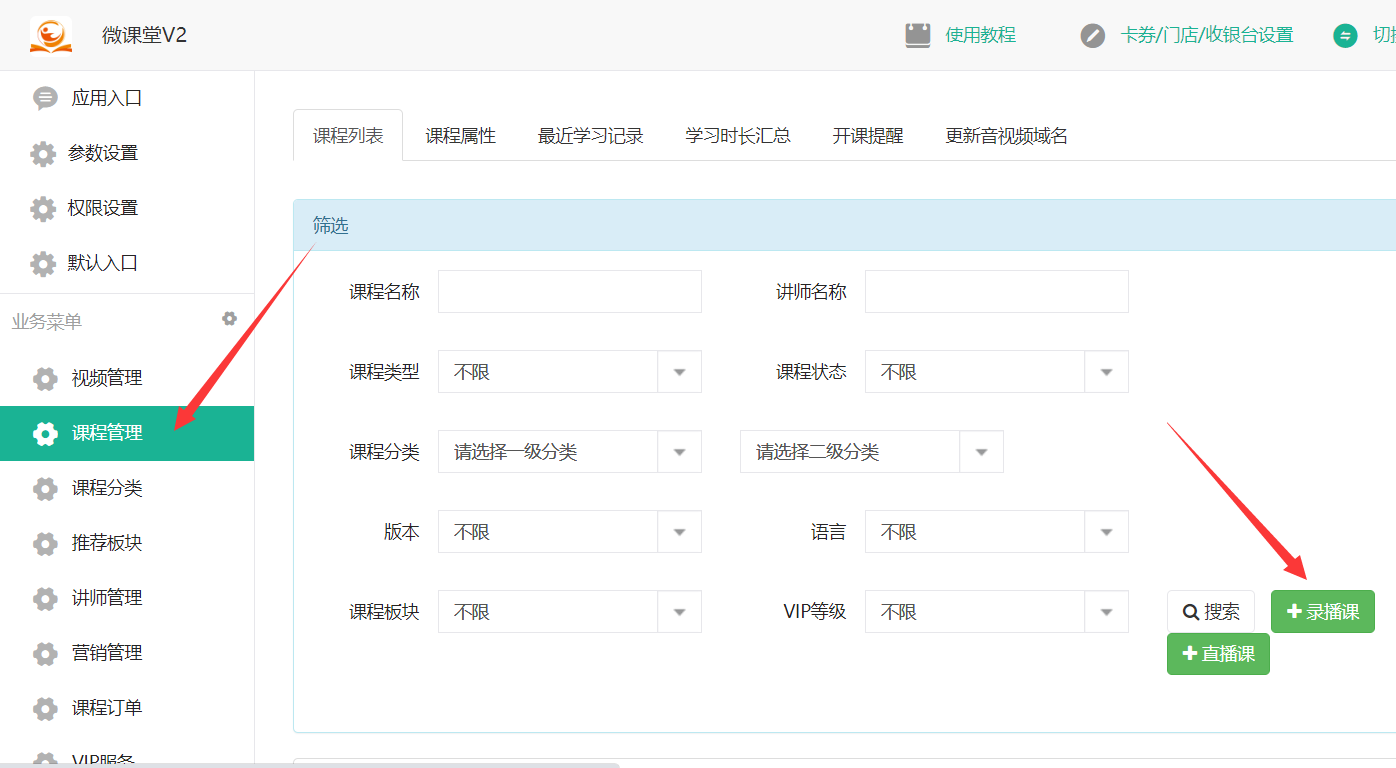The height and width of the screenshot is (768, 1396).
Task: Select 课程管理 in the sidebar
Action: pos(127,433)
